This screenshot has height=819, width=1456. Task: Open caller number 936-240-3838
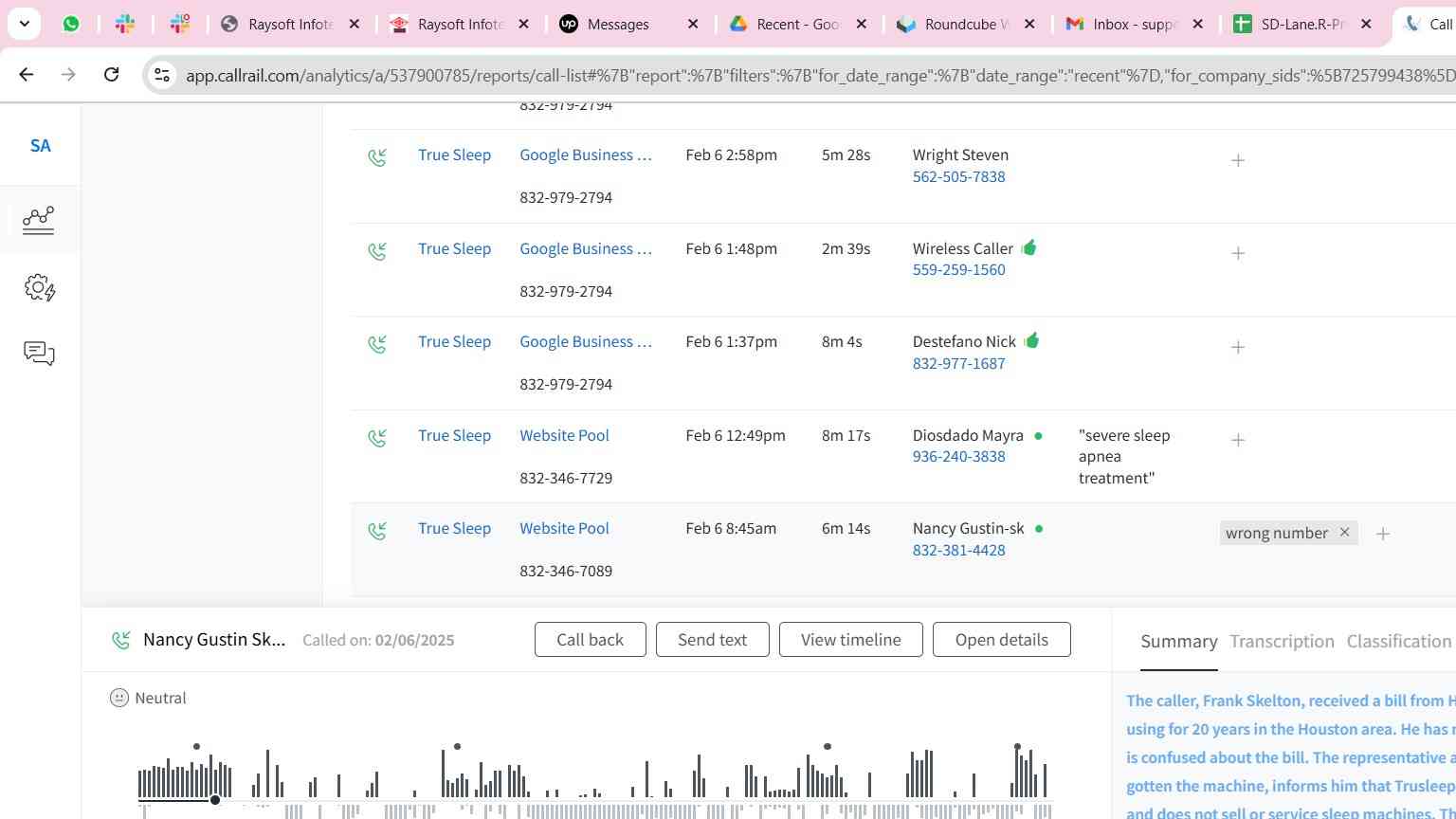(958, 456)
